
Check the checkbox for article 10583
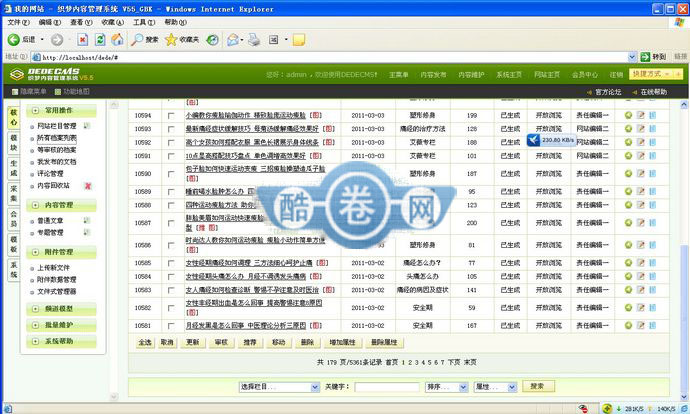click(x=171, y=290)
